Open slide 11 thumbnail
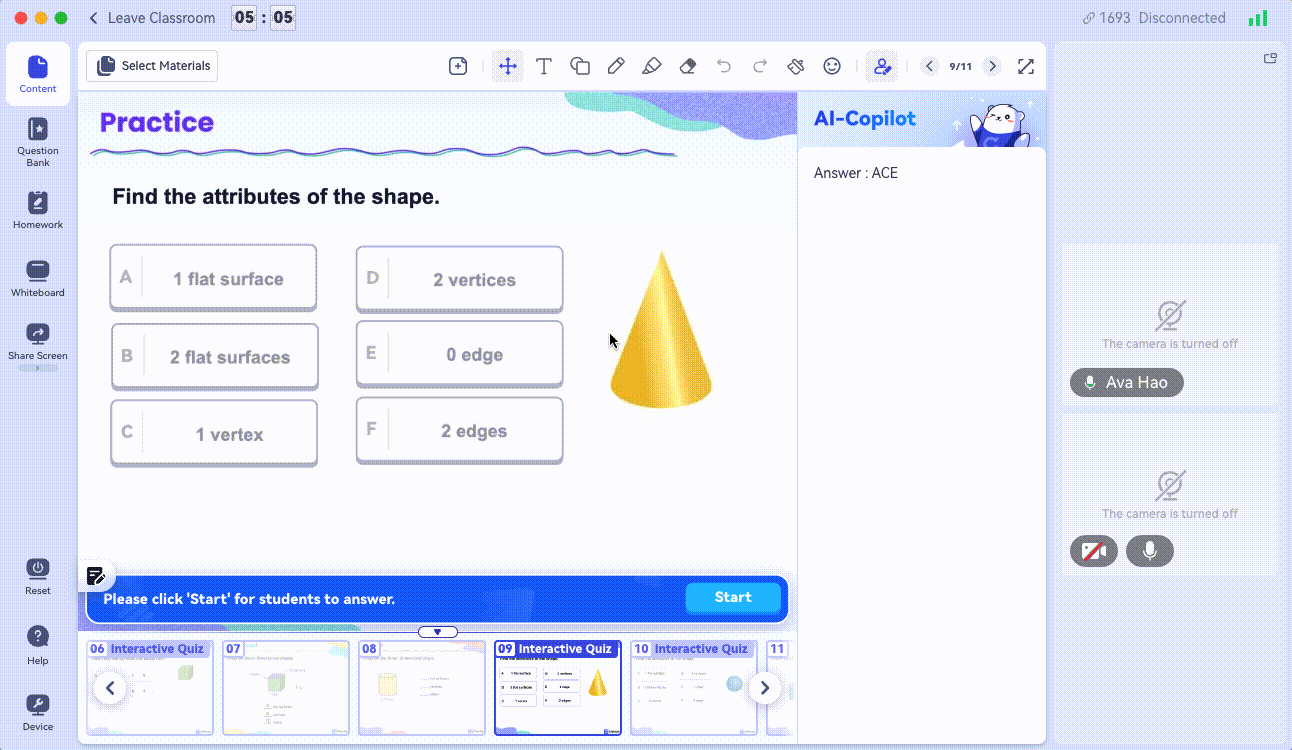The height and width of the screenshot is (750, 1292). [x=780, y=688]
